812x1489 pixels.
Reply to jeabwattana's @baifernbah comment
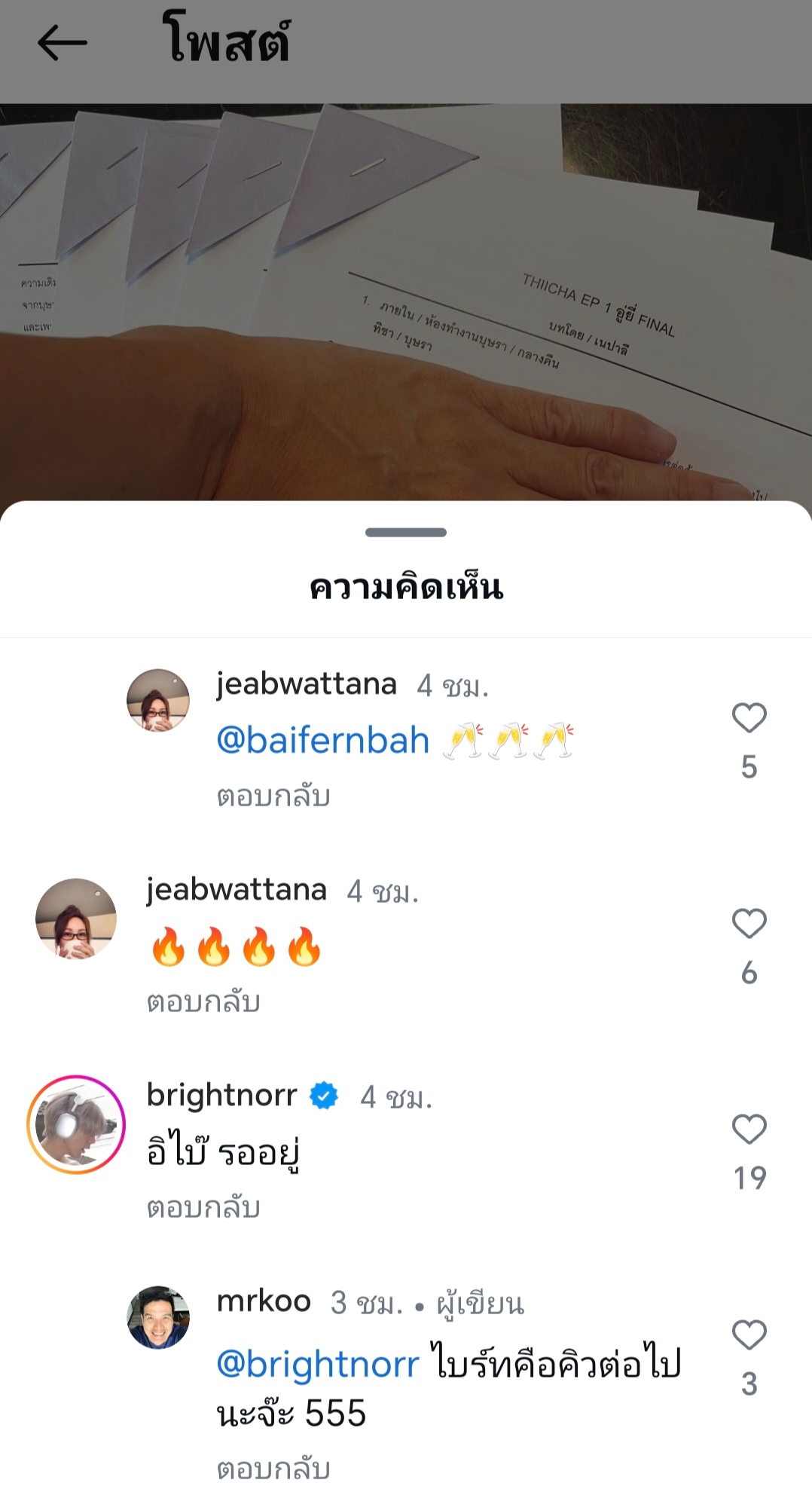pos(273,796)
